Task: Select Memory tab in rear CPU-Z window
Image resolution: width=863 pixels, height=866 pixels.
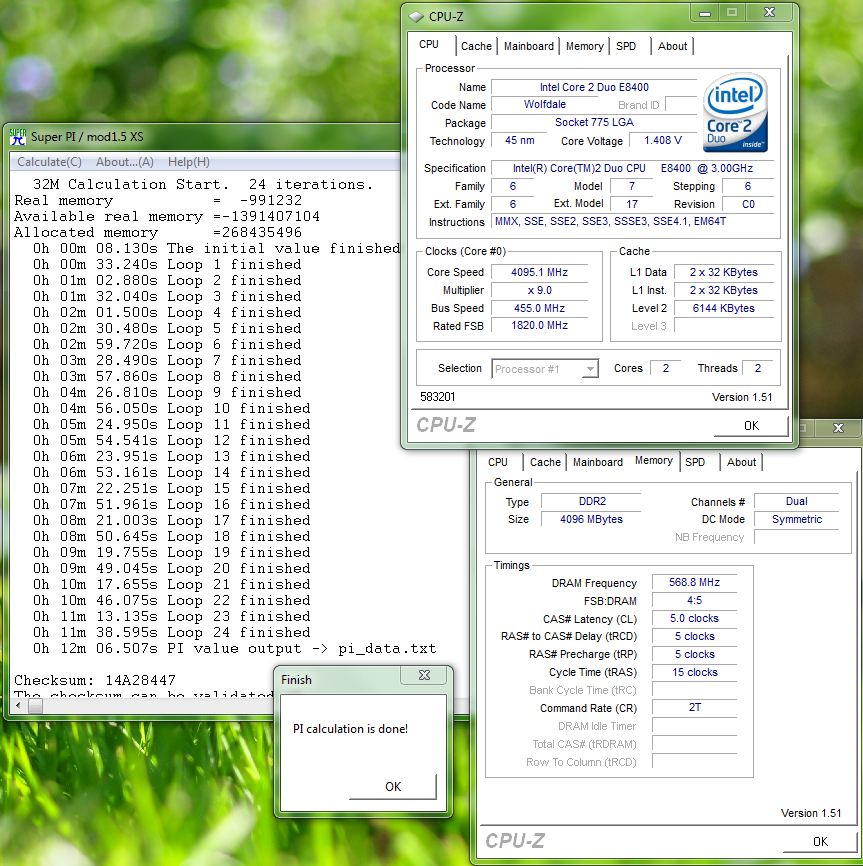Action: click(x=654, y=461)
